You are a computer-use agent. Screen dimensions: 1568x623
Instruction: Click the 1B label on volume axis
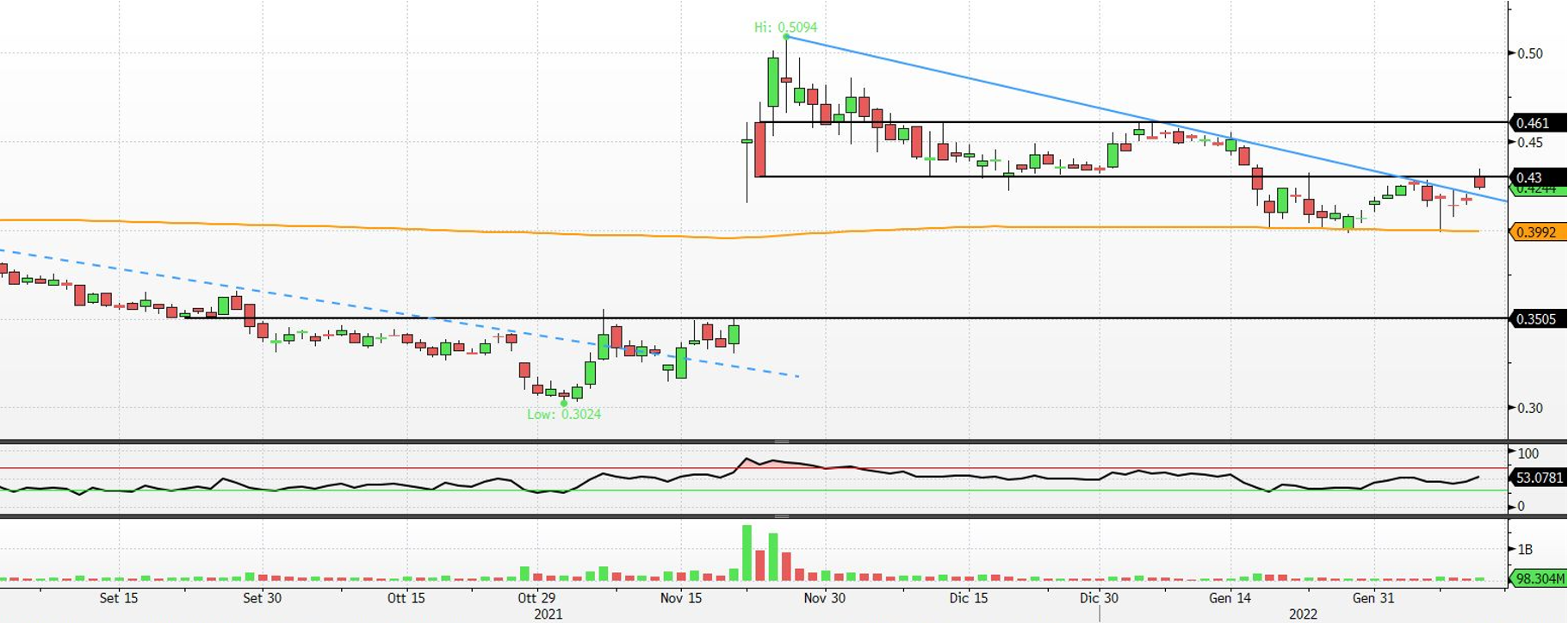[1525, 549]
